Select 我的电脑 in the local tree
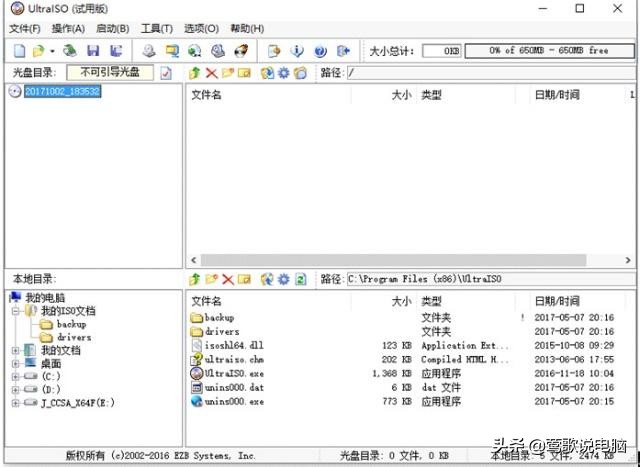Image resolution: width=640 pixels, height=467 pixels. click(x=45, y=298)
